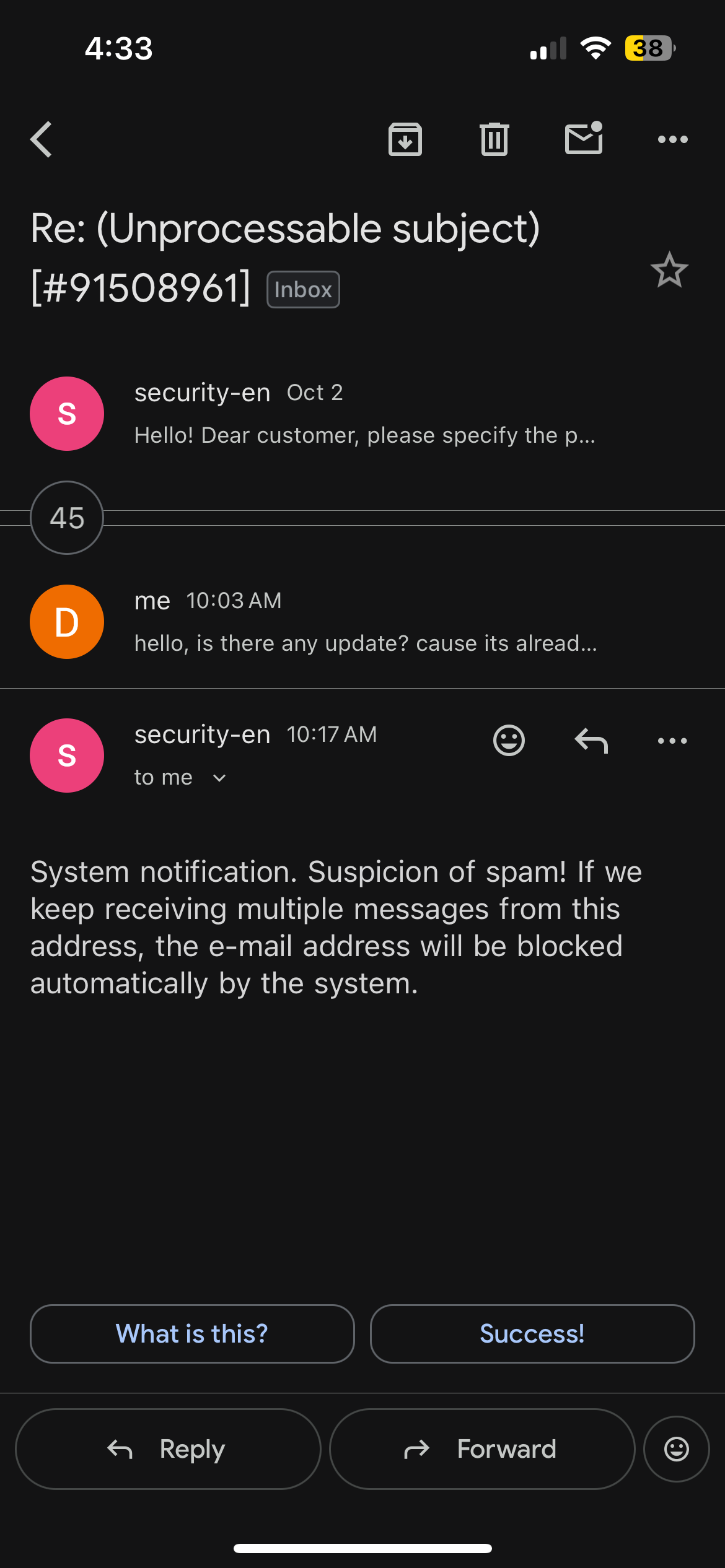Tap the Inbox label tag
The width and height of the screenshot is (725, 1568).
303,289
